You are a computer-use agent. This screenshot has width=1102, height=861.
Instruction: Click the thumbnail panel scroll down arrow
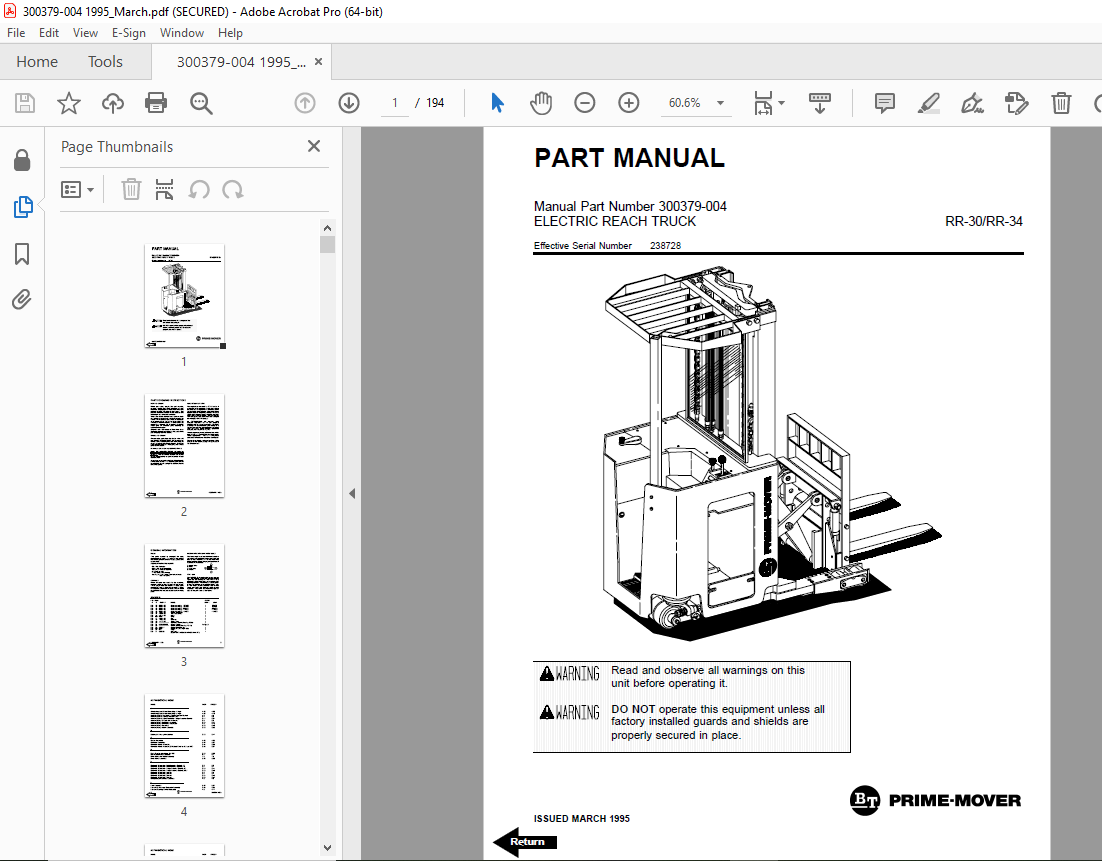coord(328,848)
